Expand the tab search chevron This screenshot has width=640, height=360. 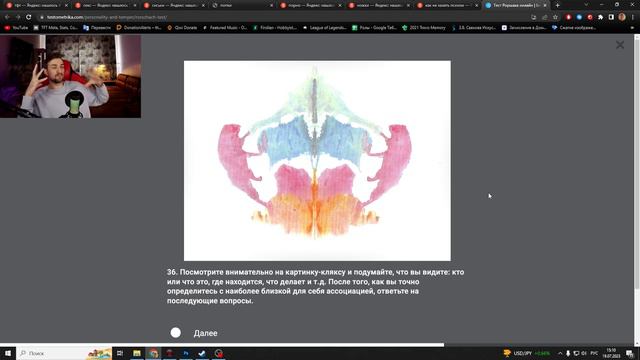tap(586, 5)
